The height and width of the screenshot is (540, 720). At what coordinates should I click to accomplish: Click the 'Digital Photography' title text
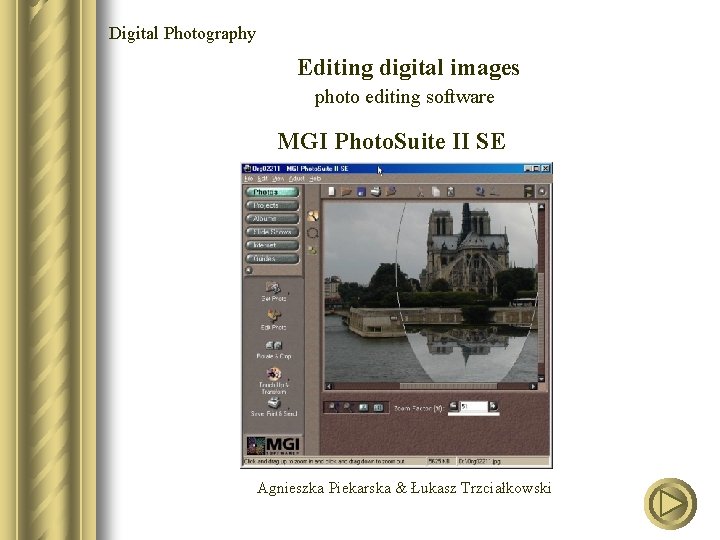pyautogui.click(x=182, y=34)
